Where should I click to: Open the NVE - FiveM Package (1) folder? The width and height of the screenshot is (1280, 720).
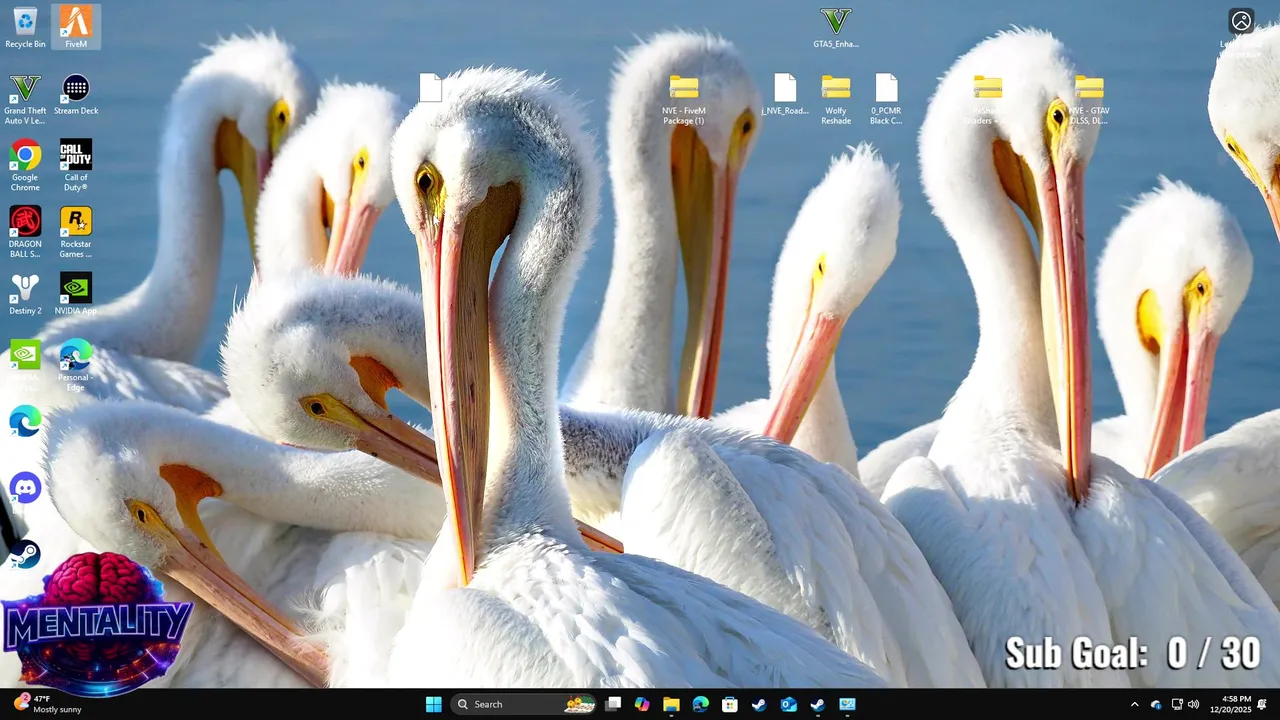tap(684, 99)
